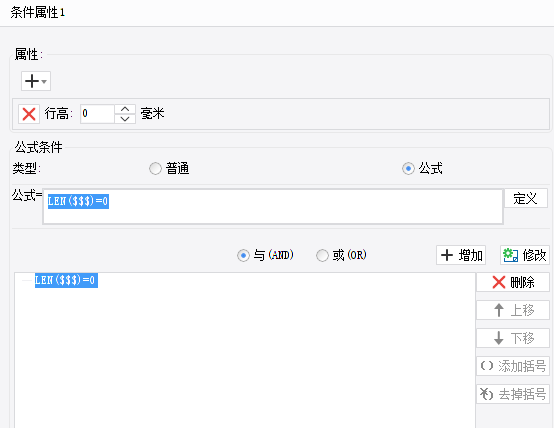Click the 条件属性1 title label

pos(37,13)
